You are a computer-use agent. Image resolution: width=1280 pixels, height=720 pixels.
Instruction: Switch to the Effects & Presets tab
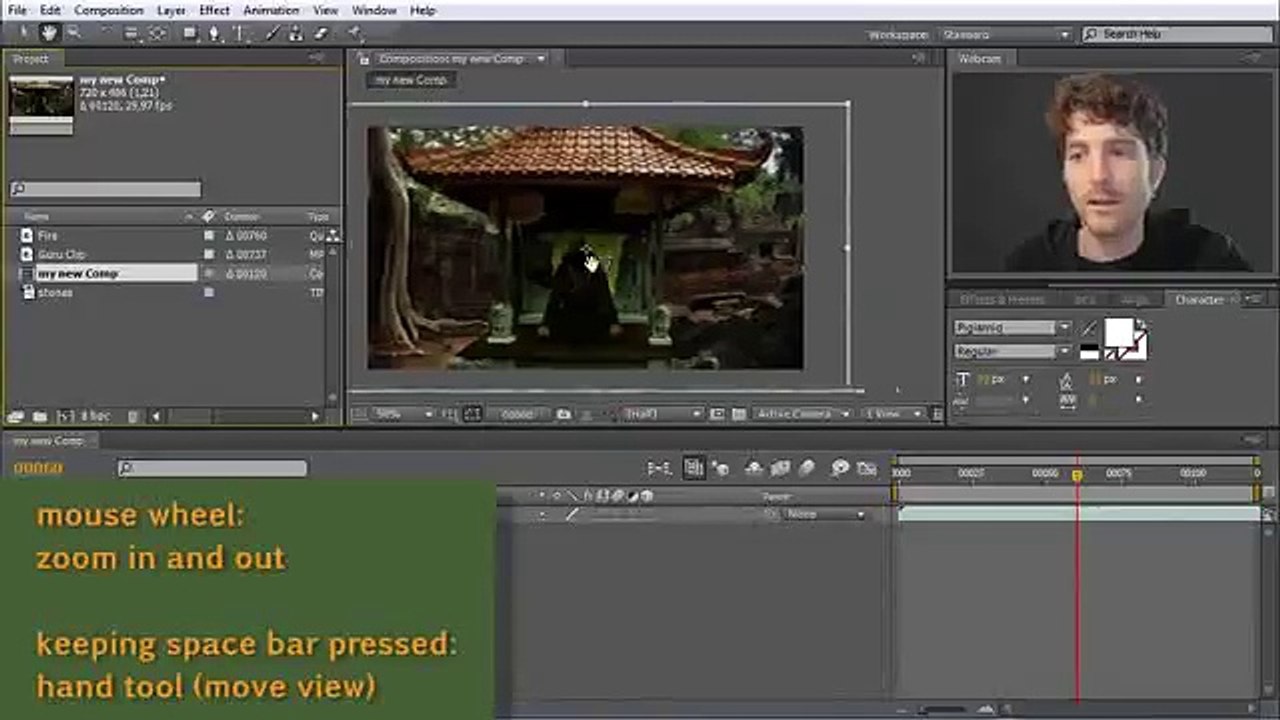(x=1002, y=299)
